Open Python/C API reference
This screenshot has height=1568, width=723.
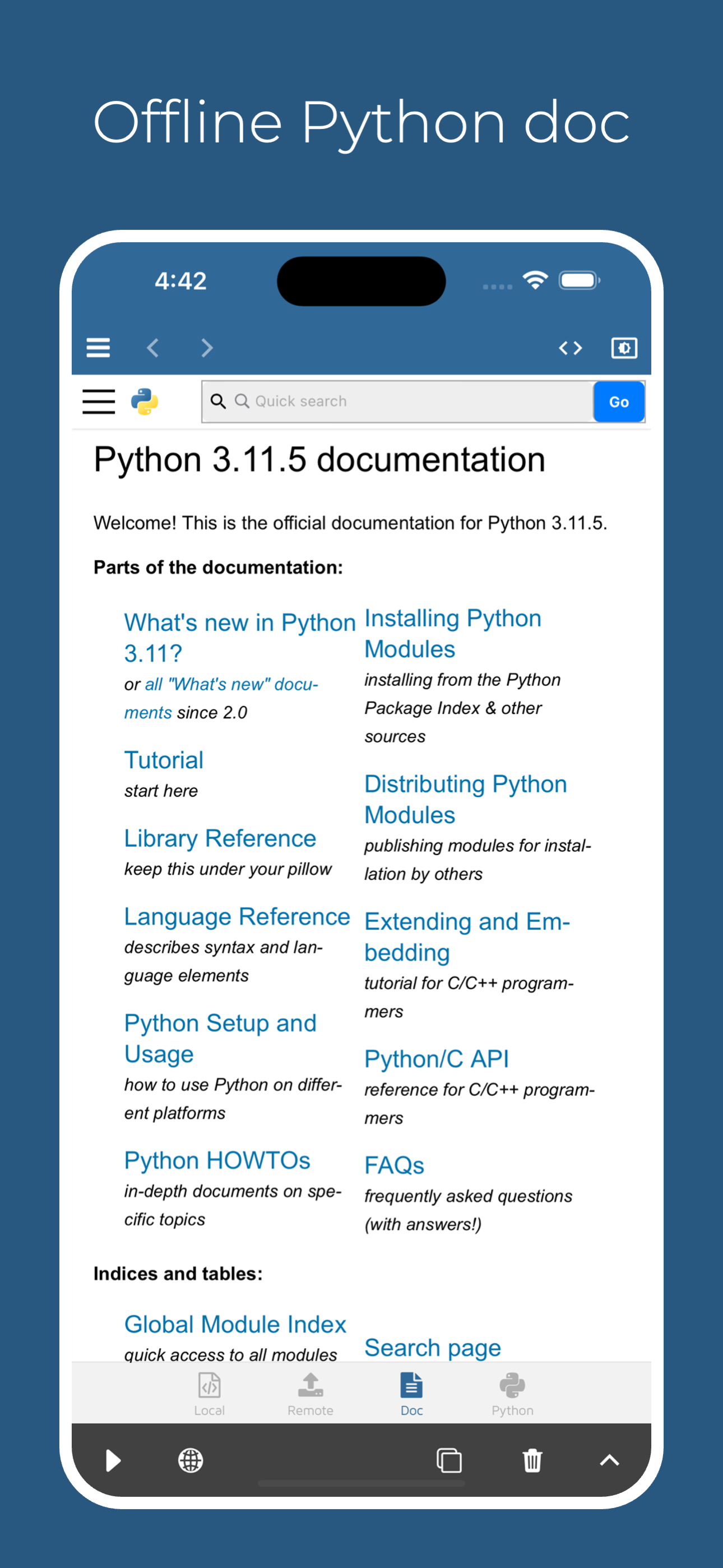[437, 1059]
